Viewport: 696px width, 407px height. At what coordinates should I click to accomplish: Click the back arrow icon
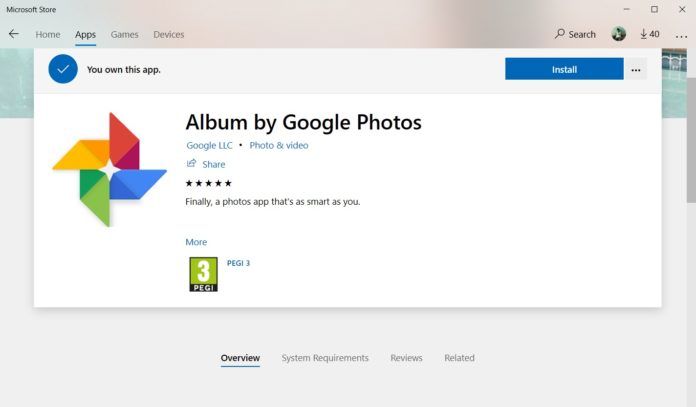click(14, 34)
